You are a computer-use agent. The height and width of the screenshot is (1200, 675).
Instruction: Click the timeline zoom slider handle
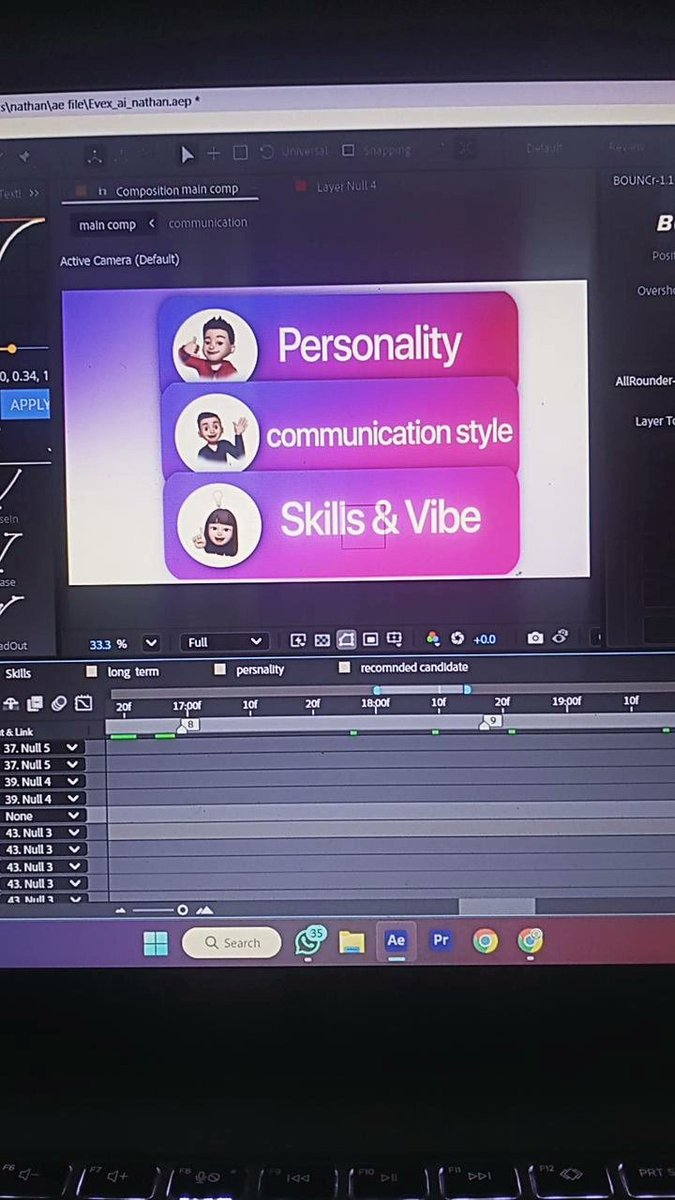[182, 910]
